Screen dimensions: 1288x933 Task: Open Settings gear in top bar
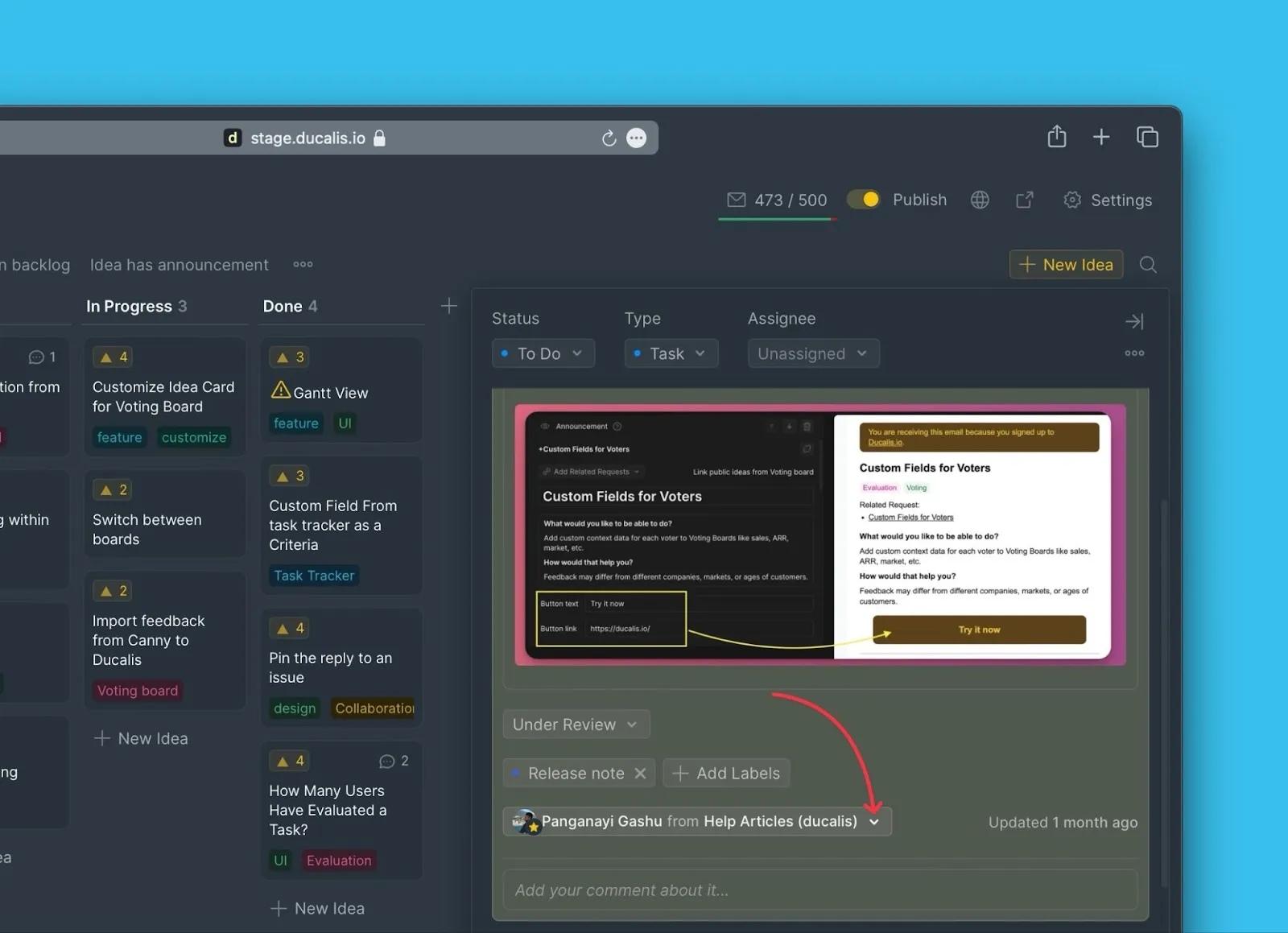coord(1108,200)
